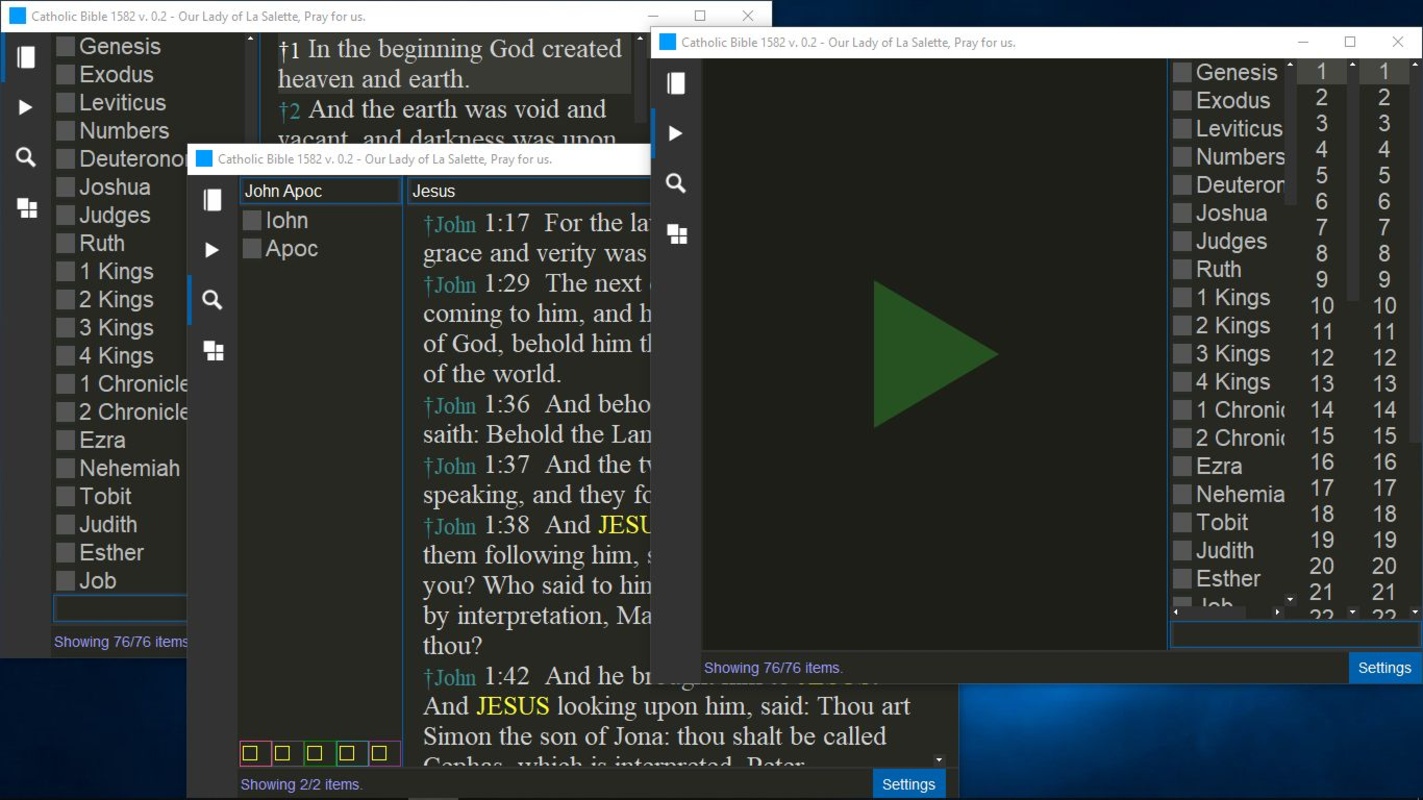Open the book icon in the search window sidebar

click(212, 200)
